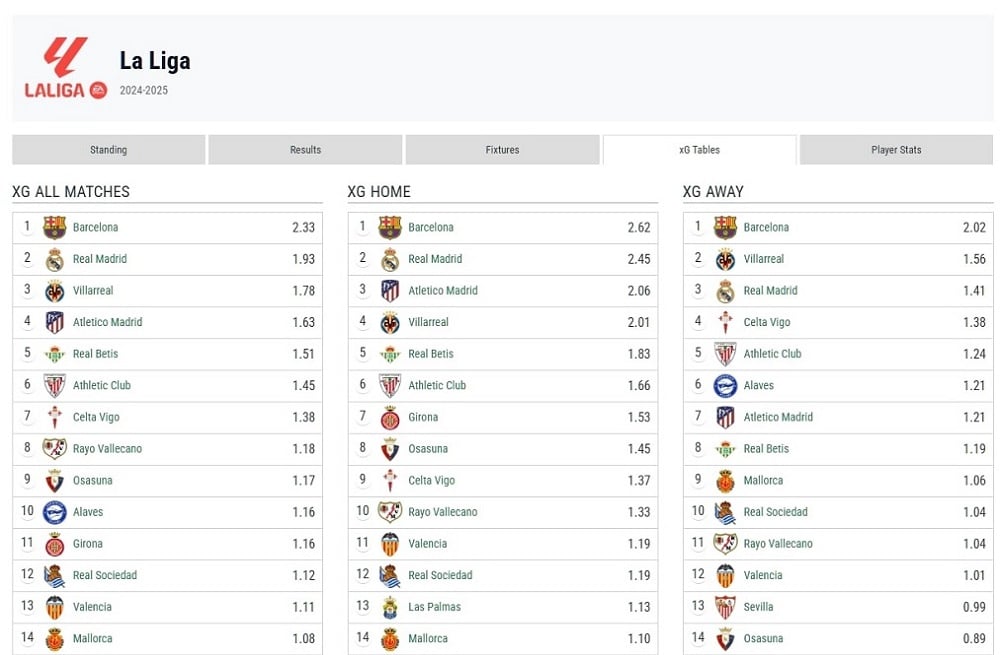Select the xG Tables tab
The width and height of the screenshot is (1000, 655).
pyautogui.click(x=700, y=150)
